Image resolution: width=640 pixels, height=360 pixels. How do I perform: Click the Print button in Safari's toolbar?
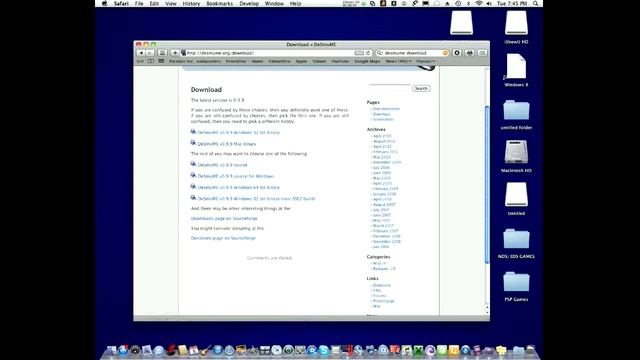[470, 53]
